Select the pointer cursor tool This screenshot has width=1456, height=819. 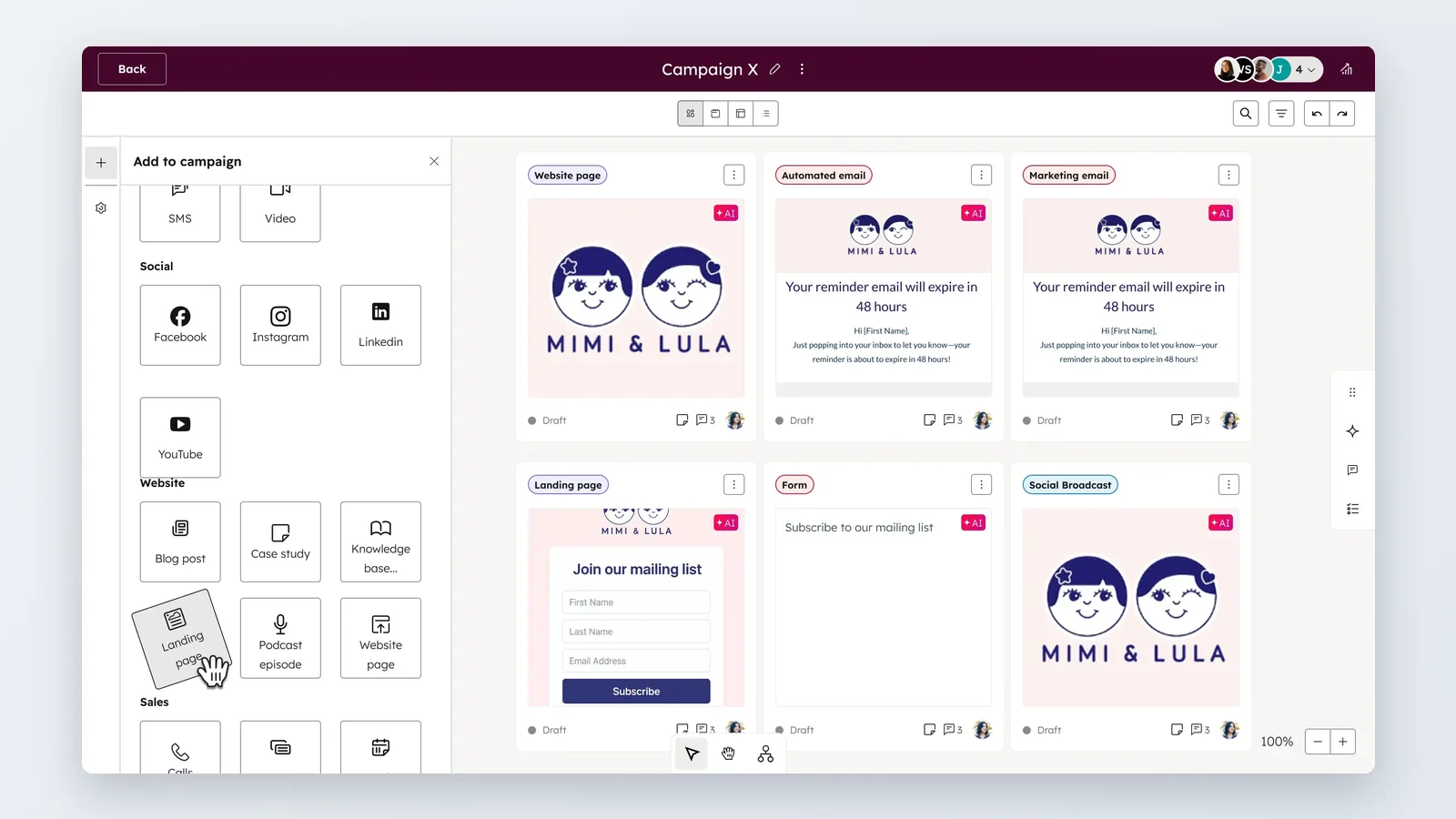[x=692, y=753]
